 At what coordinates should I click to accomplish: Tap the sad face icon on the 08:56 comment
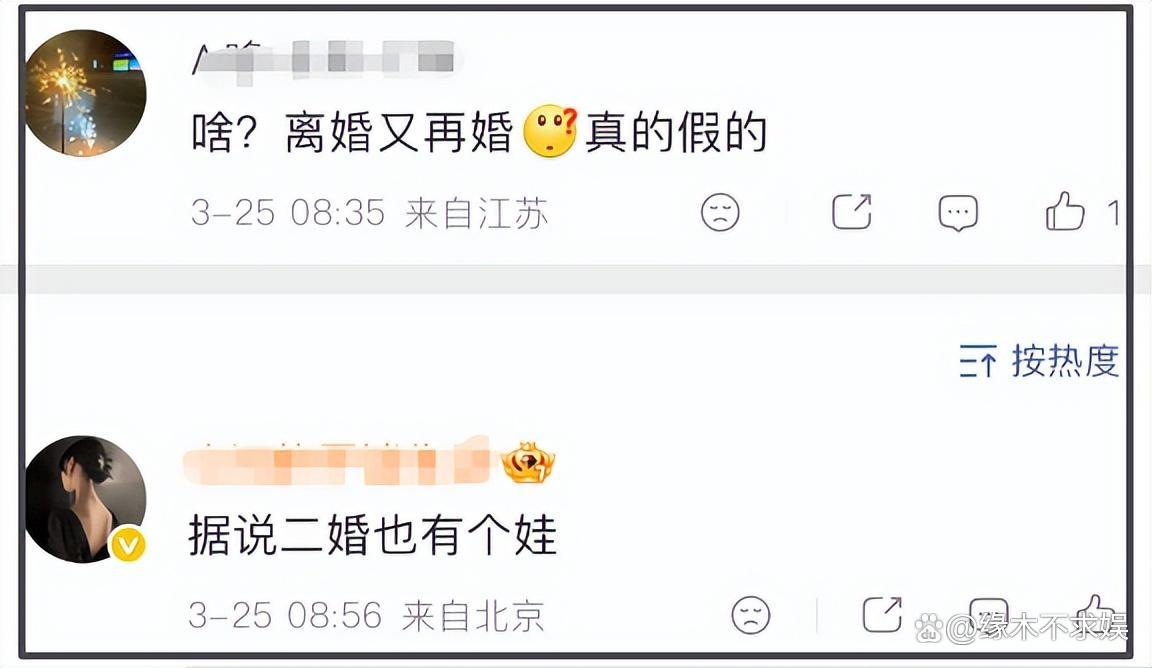point(751,614)
